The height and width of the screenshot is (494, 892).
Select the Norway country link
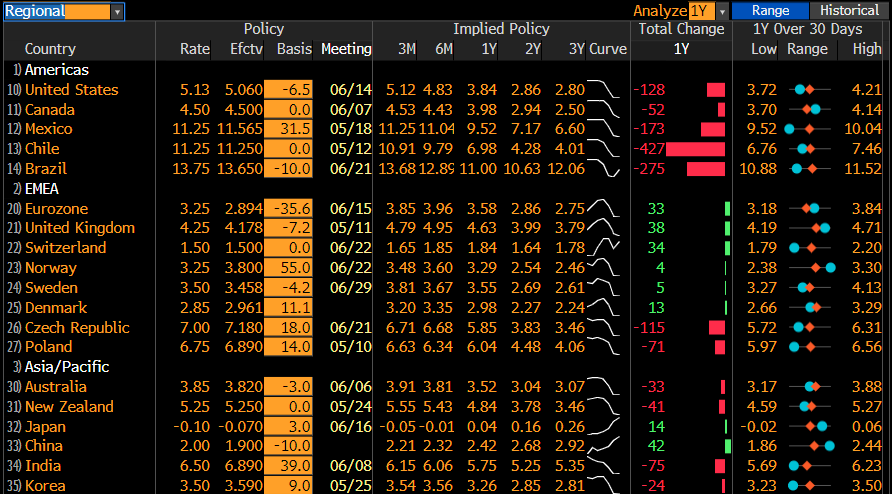point(51,268)
